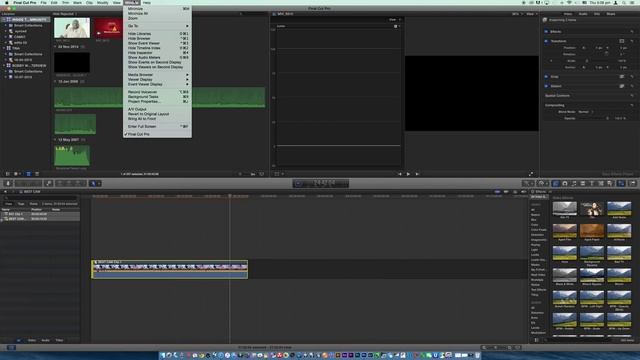Reset the Effects section arrow in inspector
This screenshot has height=360, width=640.
coord(632,31)
